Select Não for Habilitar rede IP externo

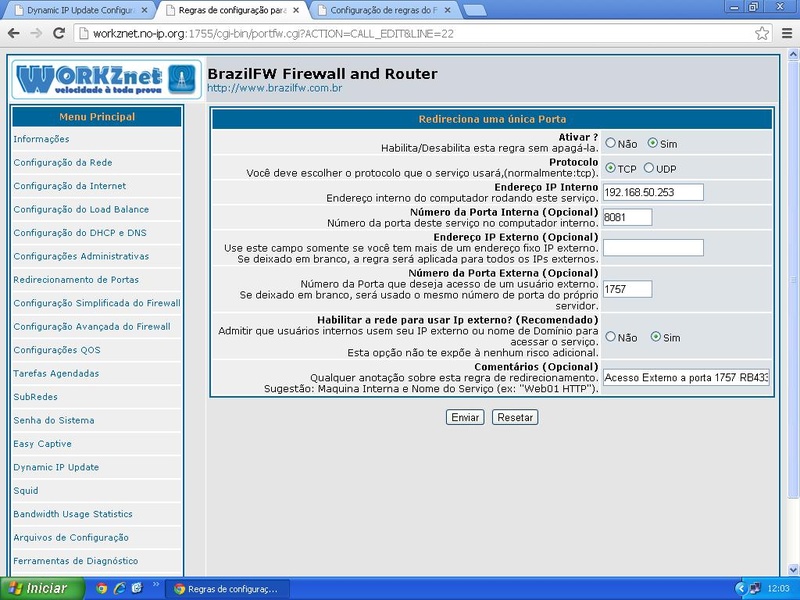pos(610,337)
